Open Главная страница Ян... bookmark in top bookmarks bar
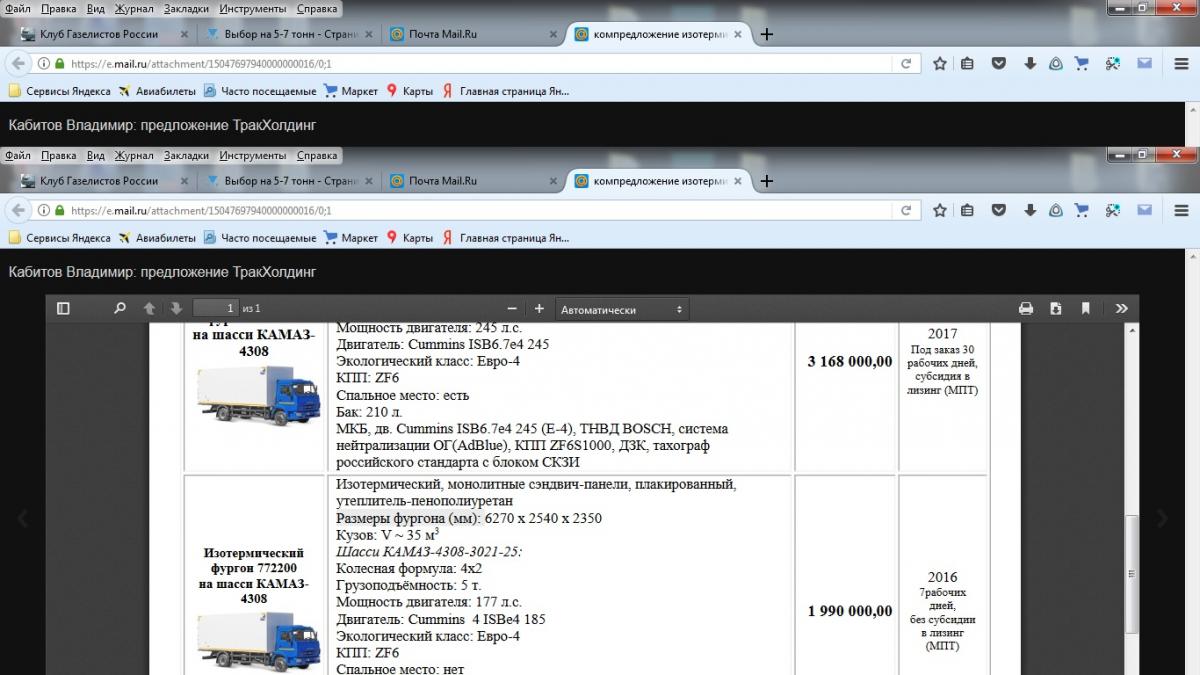This screenshot has height=675, width=1200. [x=506, y=91]
